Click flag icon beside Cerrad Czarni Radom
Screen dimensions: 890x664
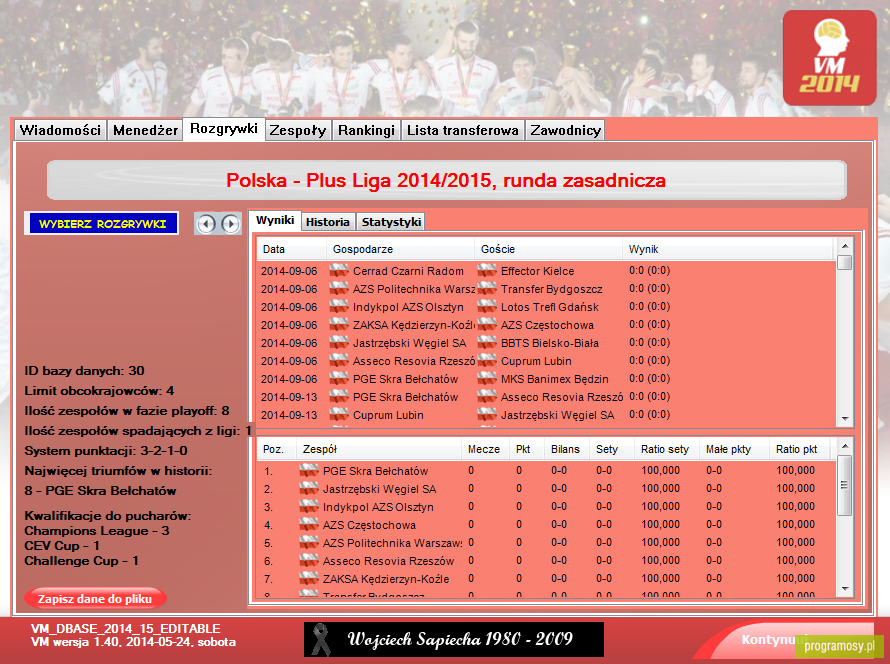339,271
